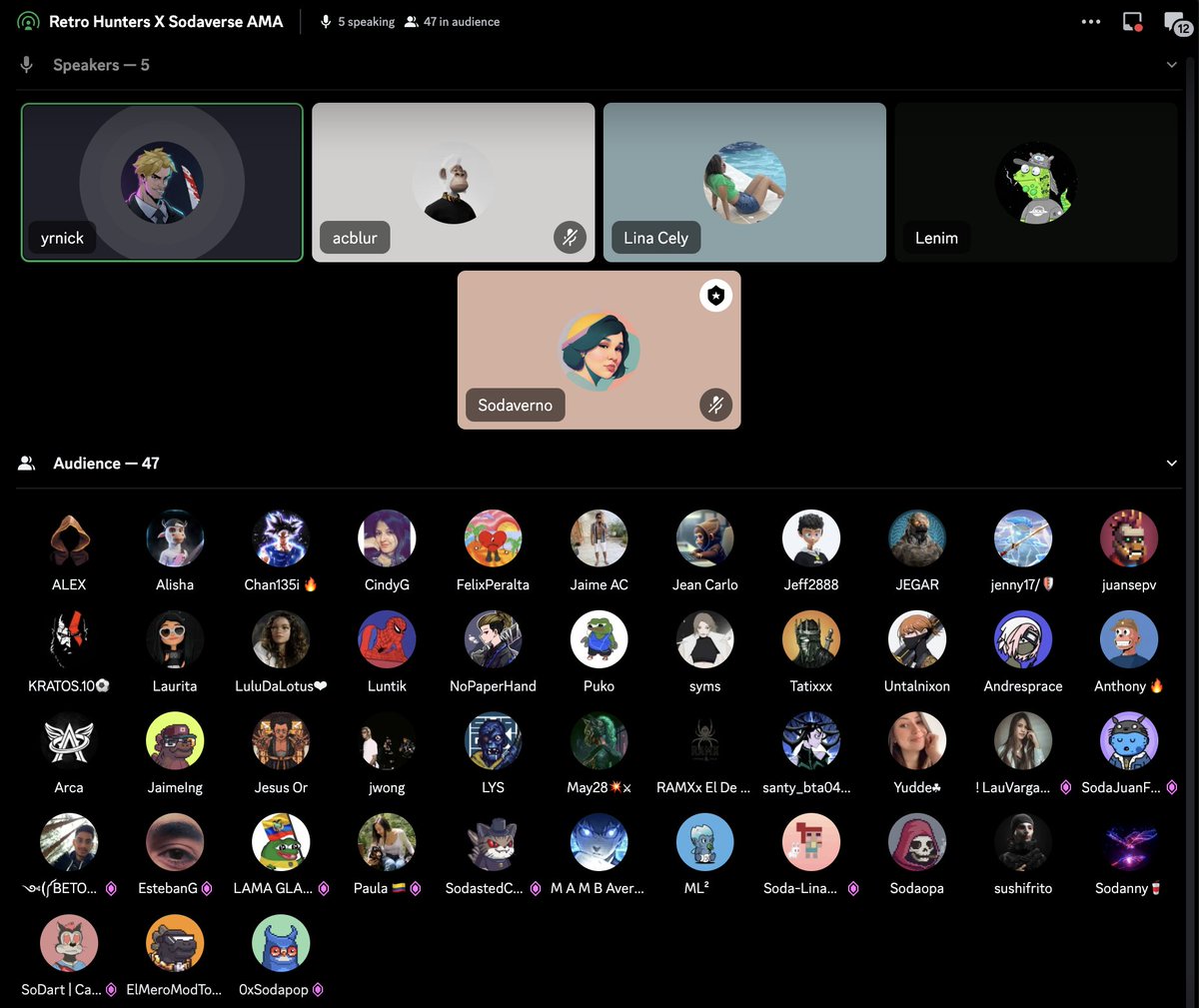Image resolution: width=1199 pixels, height=1008 pixels.
Task: Open ElMeroModTo's avatar
Action: pyautogui.click(x=175, y=943)
